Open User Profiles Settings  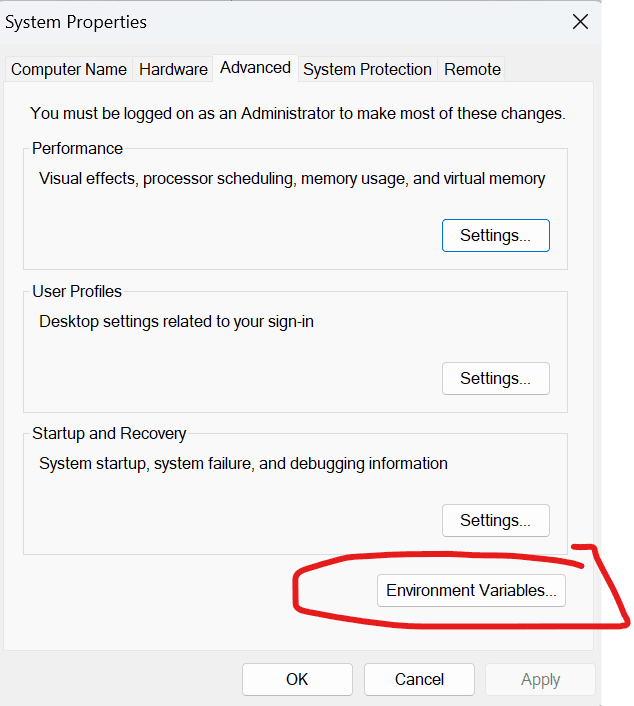click(495, 378)
